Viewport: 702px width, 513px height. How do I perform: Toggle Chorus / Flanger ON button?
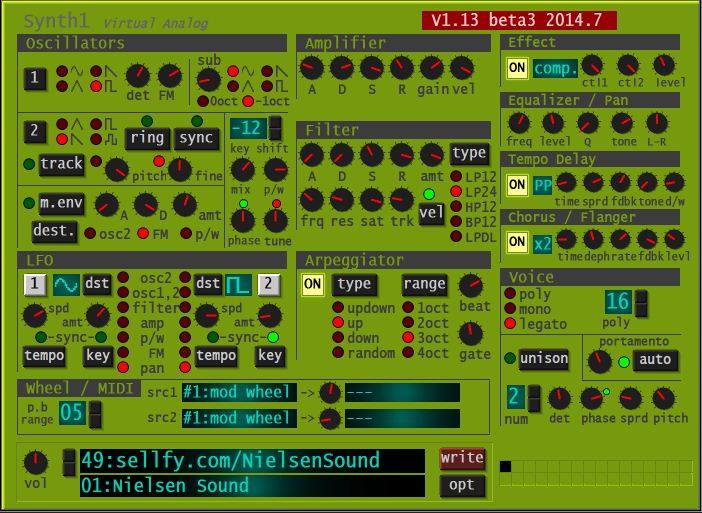coord(517,242)
